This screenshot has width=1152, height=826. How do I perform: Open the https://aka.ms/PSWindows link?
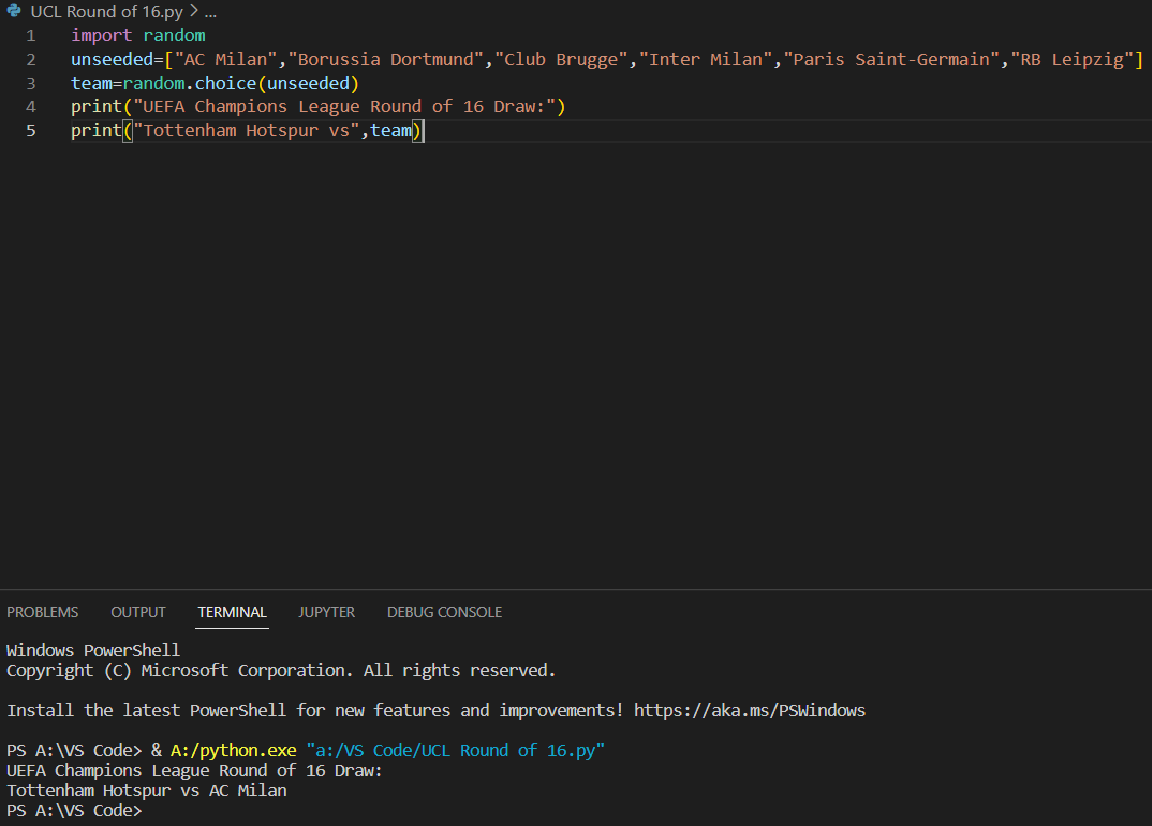[749, 711]
